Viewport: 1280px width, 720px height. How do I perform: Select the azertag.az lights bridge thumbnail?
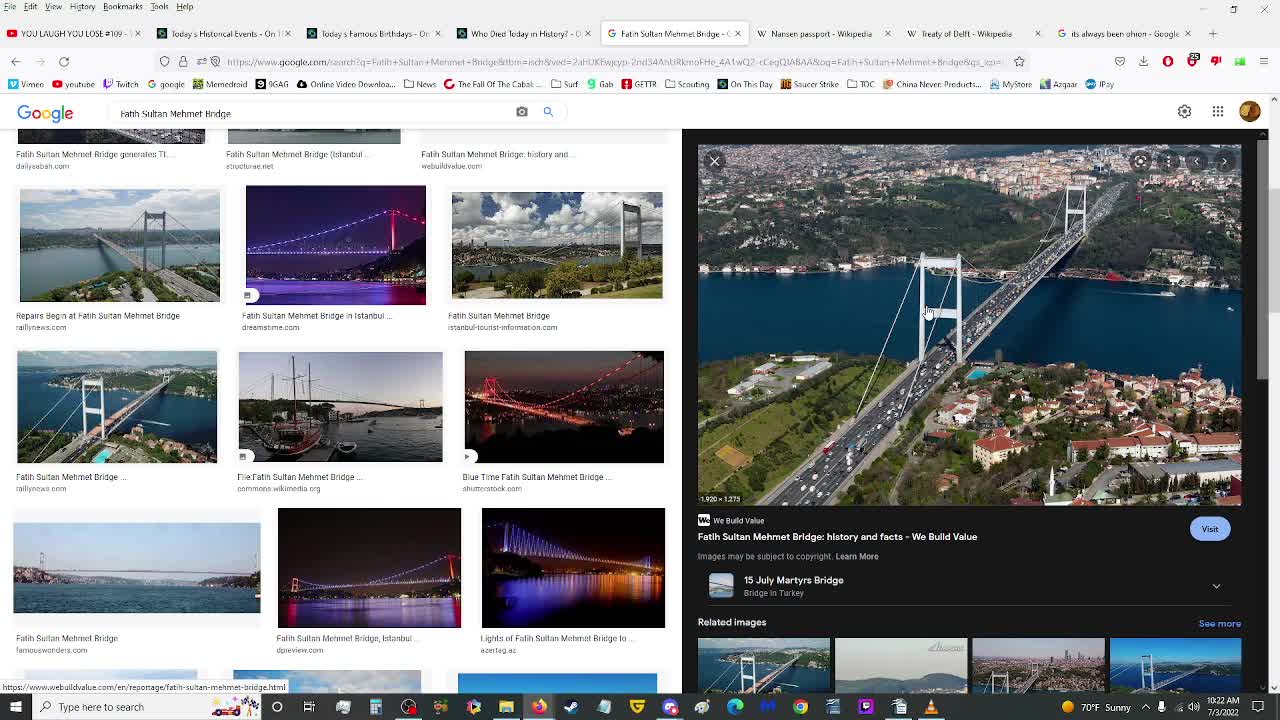[x=573, y=568]
